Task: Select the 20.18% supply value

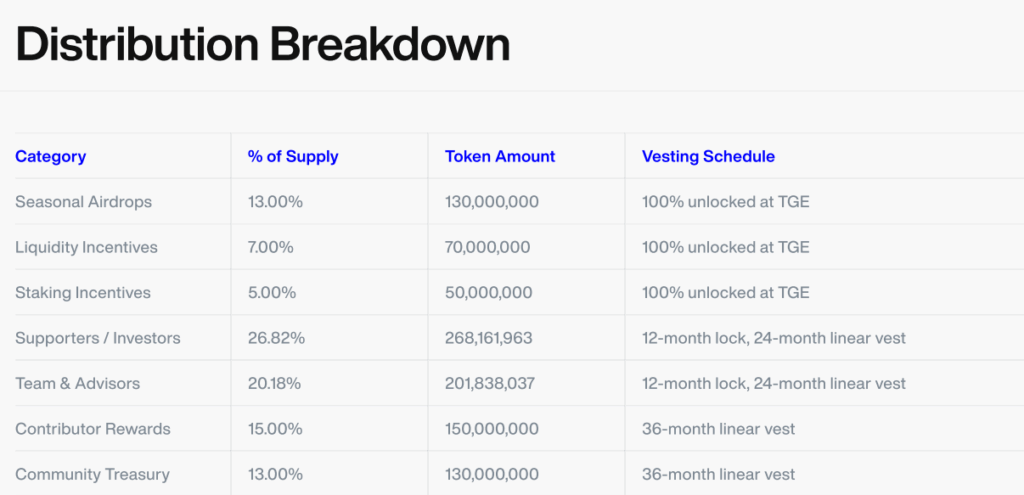Action: pyautogui.click(x=277, y=383)
